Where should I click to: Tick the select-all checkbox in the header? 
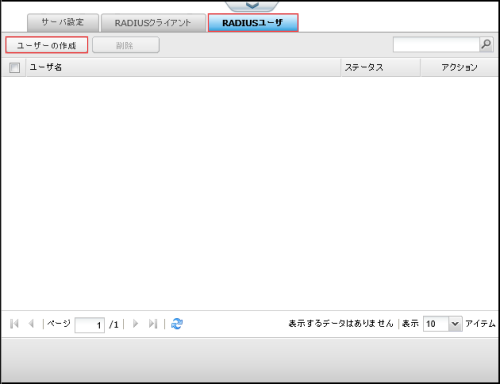pyautogui.click(x=14, y=68)
